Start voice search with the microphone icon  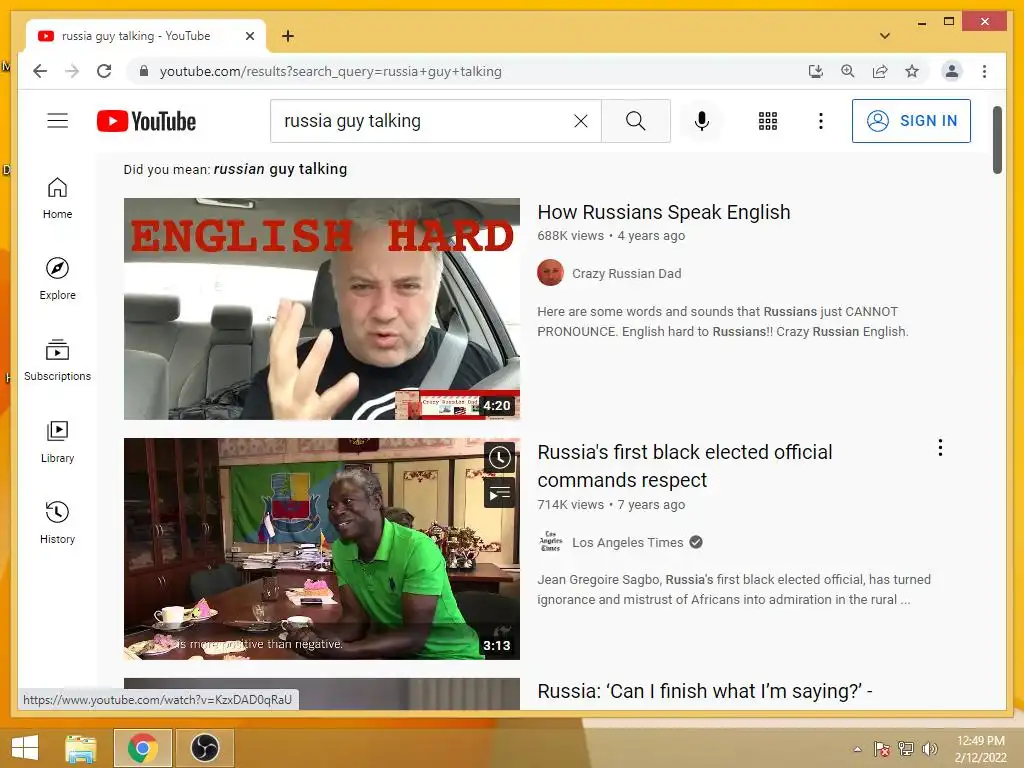tap(702, 121)
